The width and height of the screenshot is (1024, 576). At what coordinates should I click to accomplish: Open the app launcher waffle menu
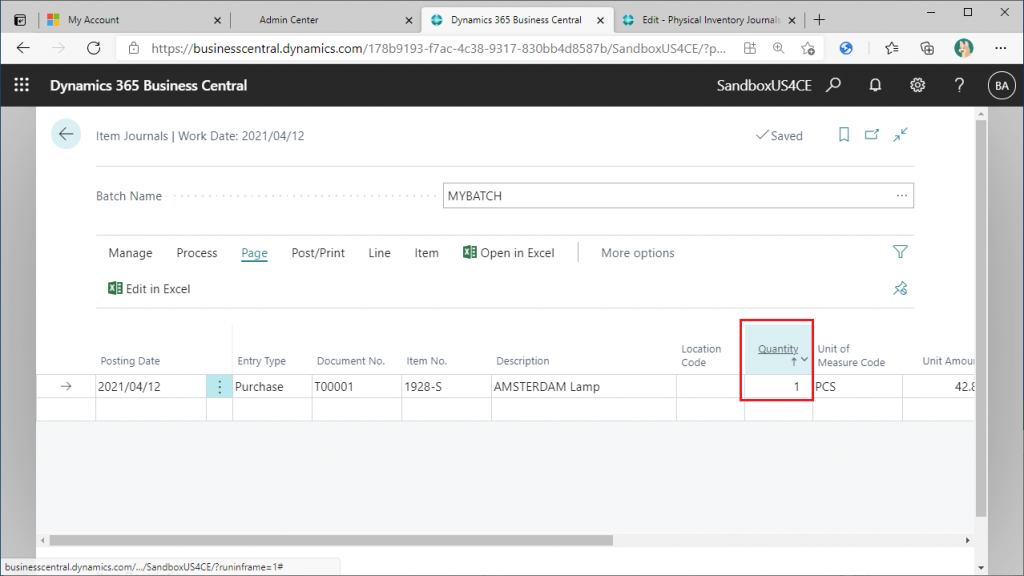(22, 85)
